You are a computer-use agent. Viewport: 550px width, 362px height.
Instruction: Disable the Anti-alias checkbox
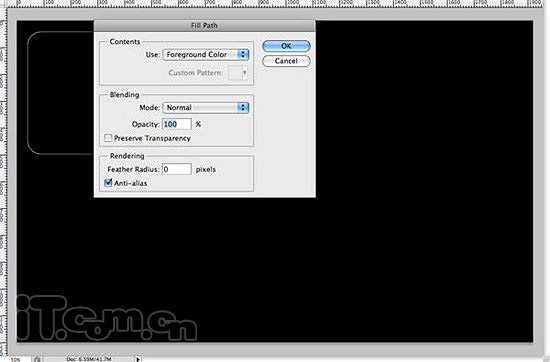[x=108, y=183]
